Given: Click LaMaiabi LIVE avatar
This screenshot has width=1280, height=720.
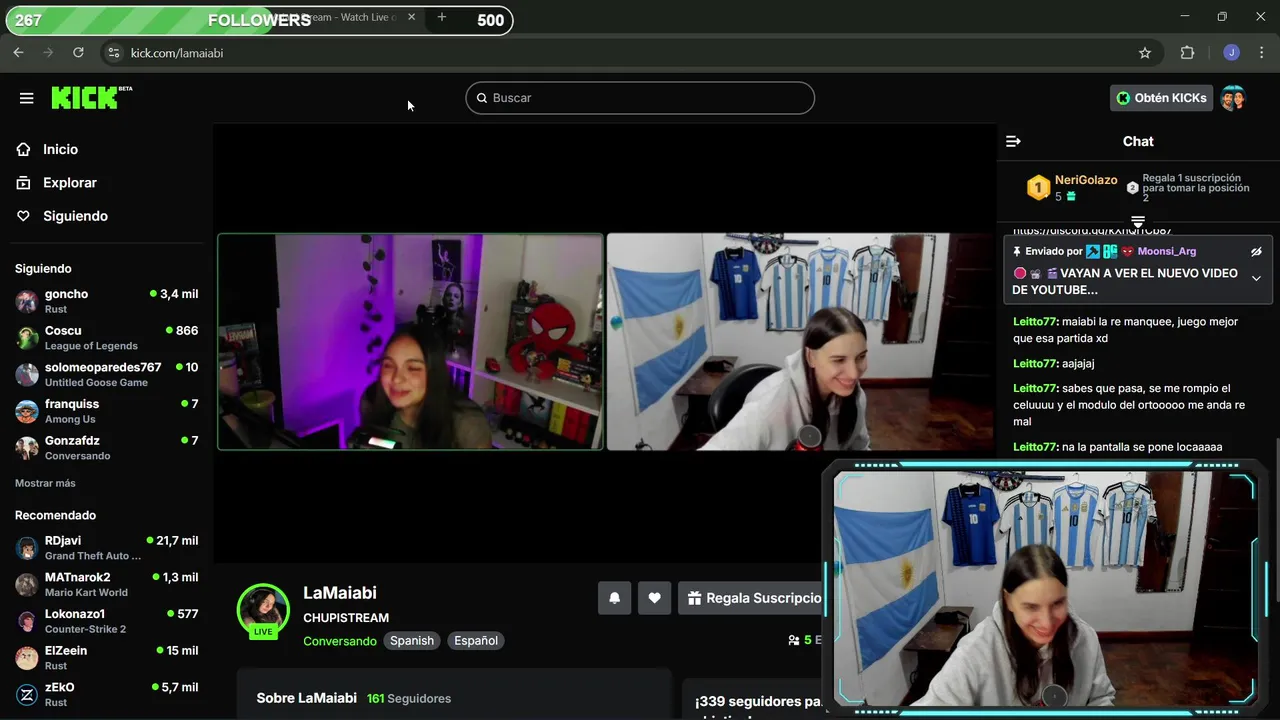Looking at the screenshot, I should pos(263,610).
